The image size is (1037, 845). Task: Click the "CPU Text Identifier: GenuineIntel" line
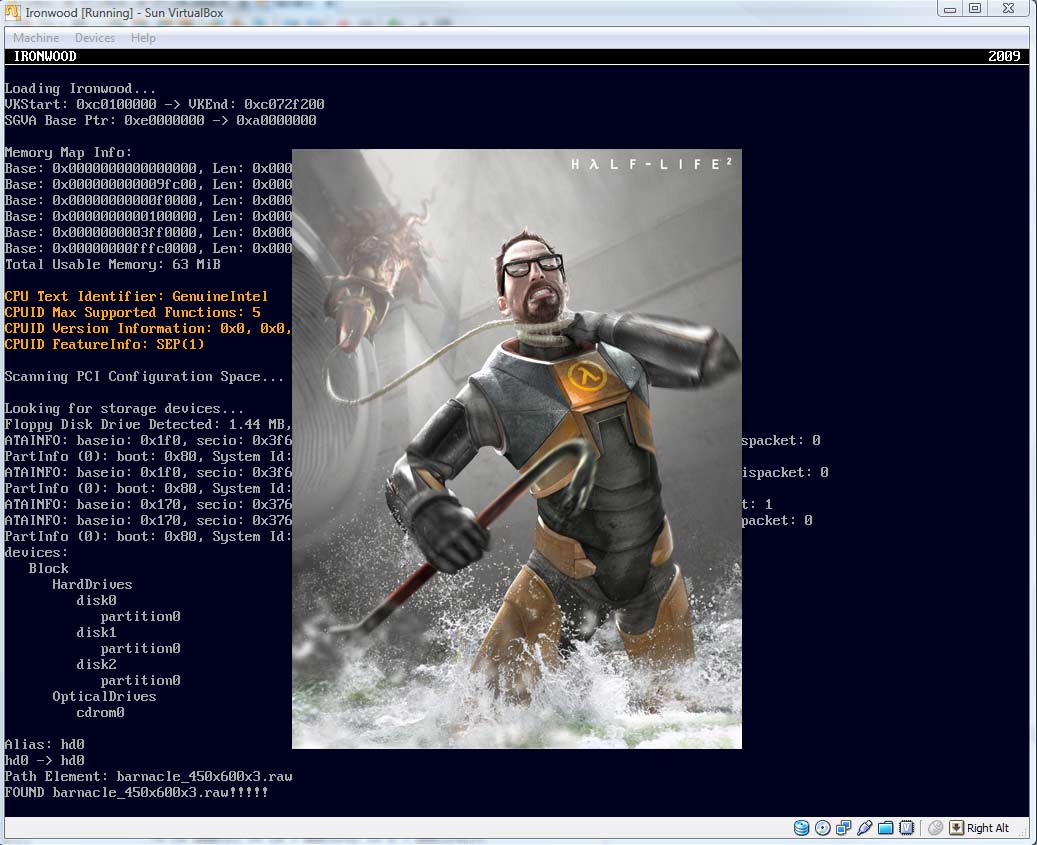[x=136, y=296]
